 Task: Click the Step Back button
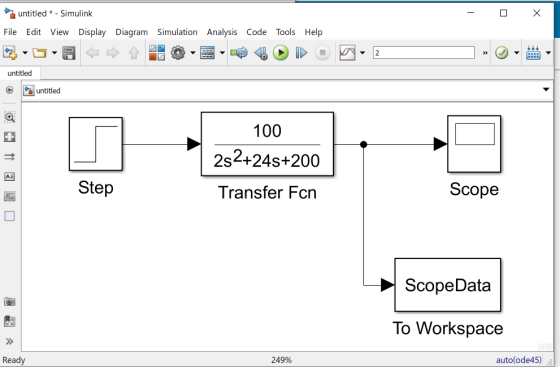coord(261,53)
